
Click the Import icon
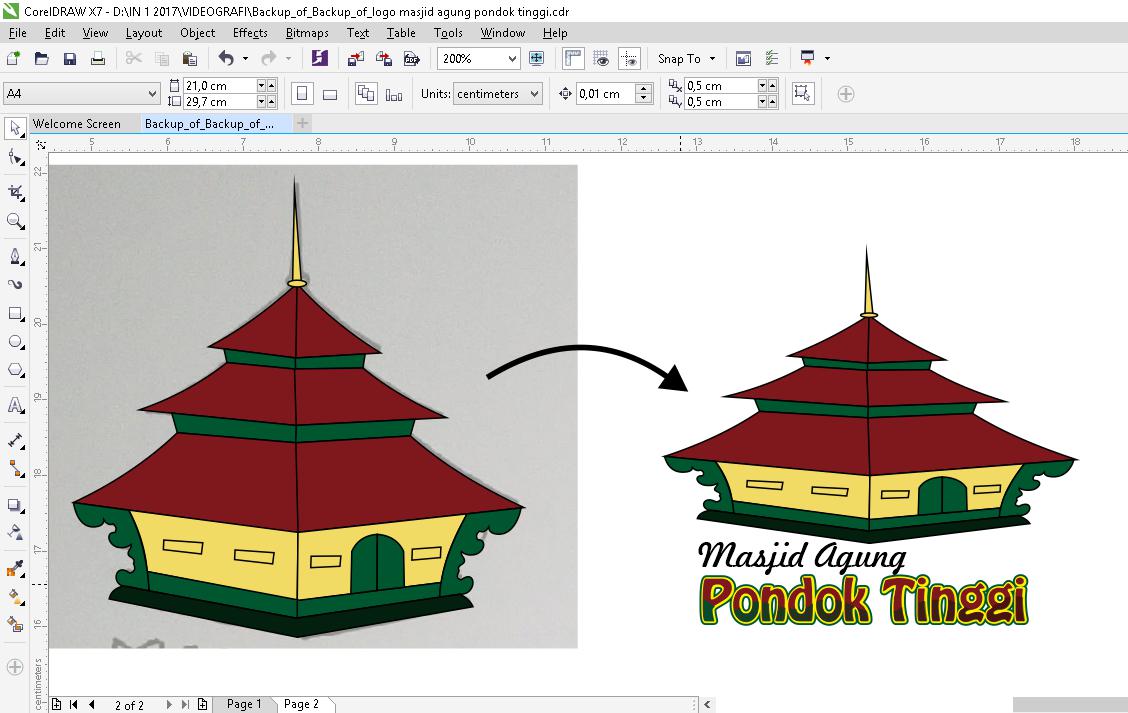pos(356,58)
